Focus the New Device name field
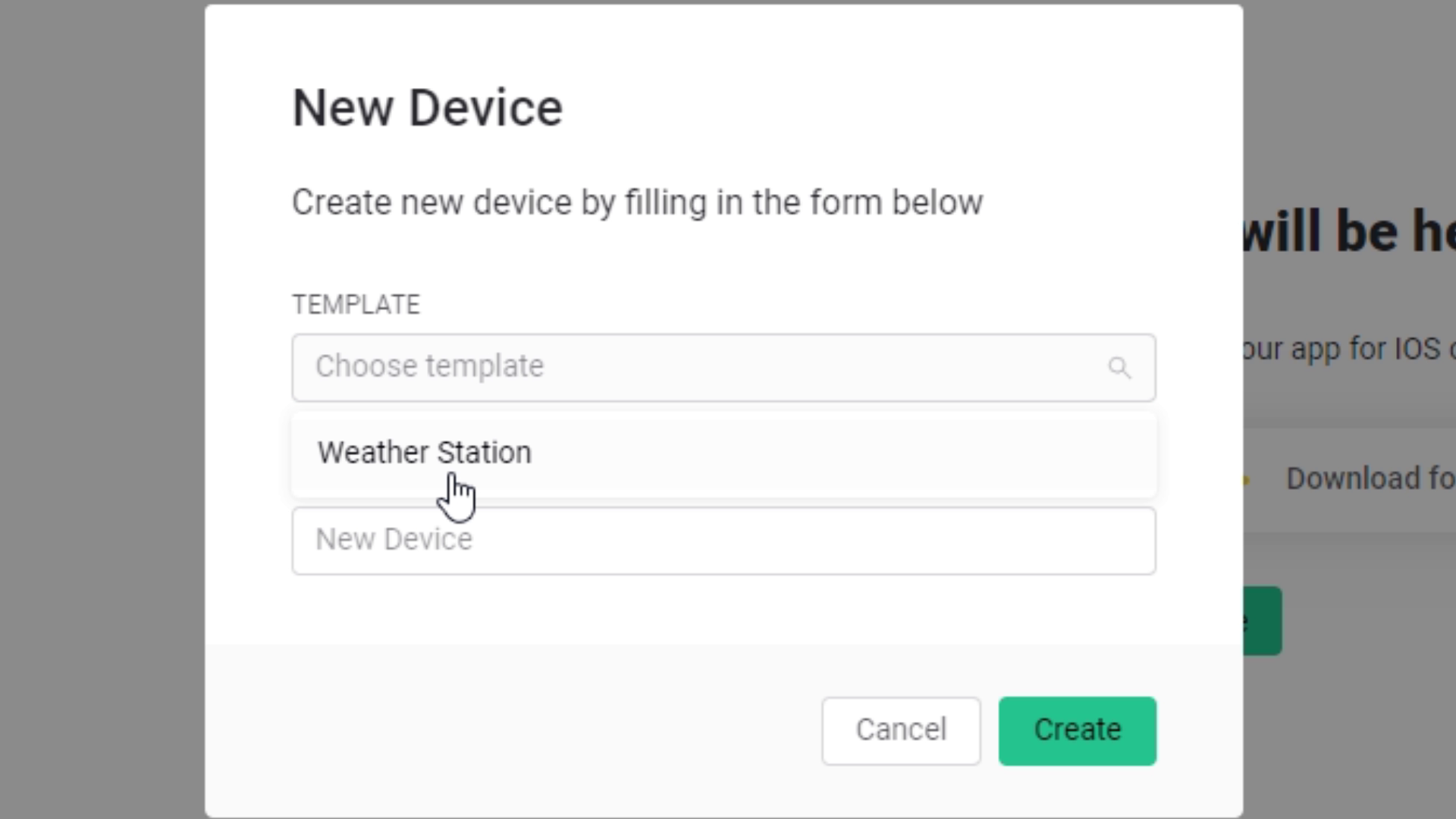The image size is (1456, 819). [x=723, y=541]
